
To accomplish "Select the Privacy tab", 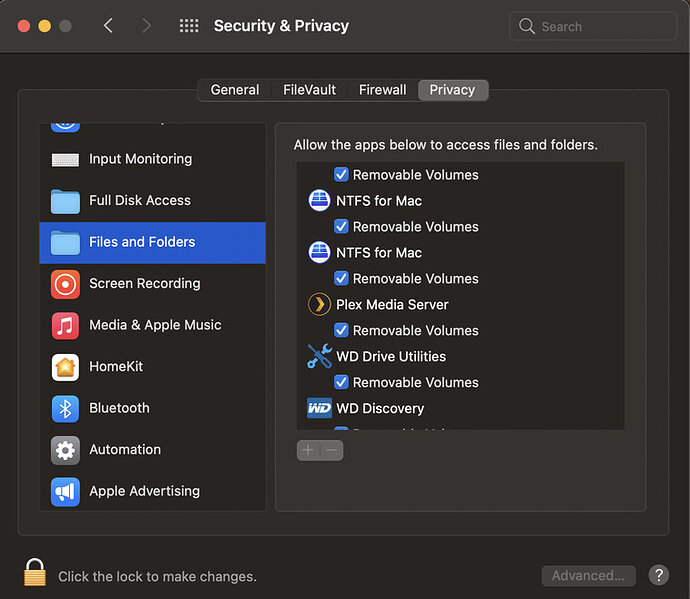I will click(x=452, y=90).
